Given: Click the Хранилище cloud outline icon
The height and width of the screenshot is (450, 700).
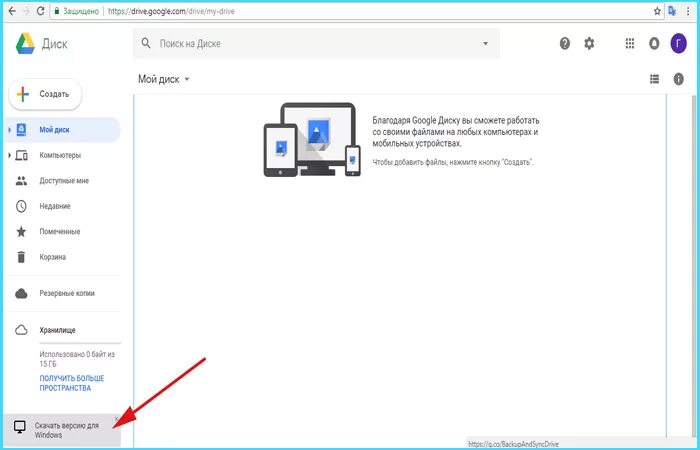Looking at the screenshot, I should (x=21, y=330).
